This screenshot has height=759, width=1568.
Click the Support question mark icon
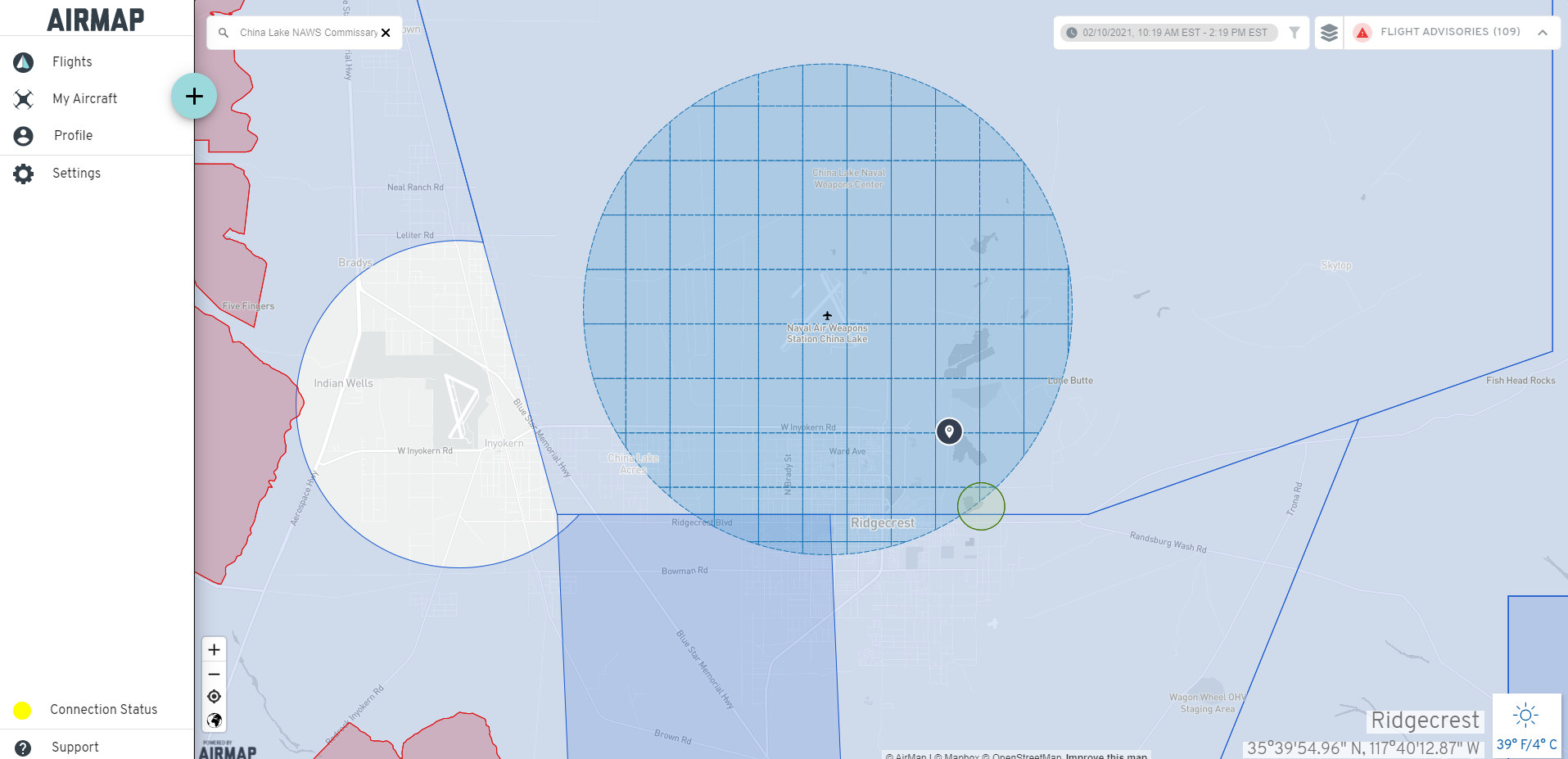point(23,748)
